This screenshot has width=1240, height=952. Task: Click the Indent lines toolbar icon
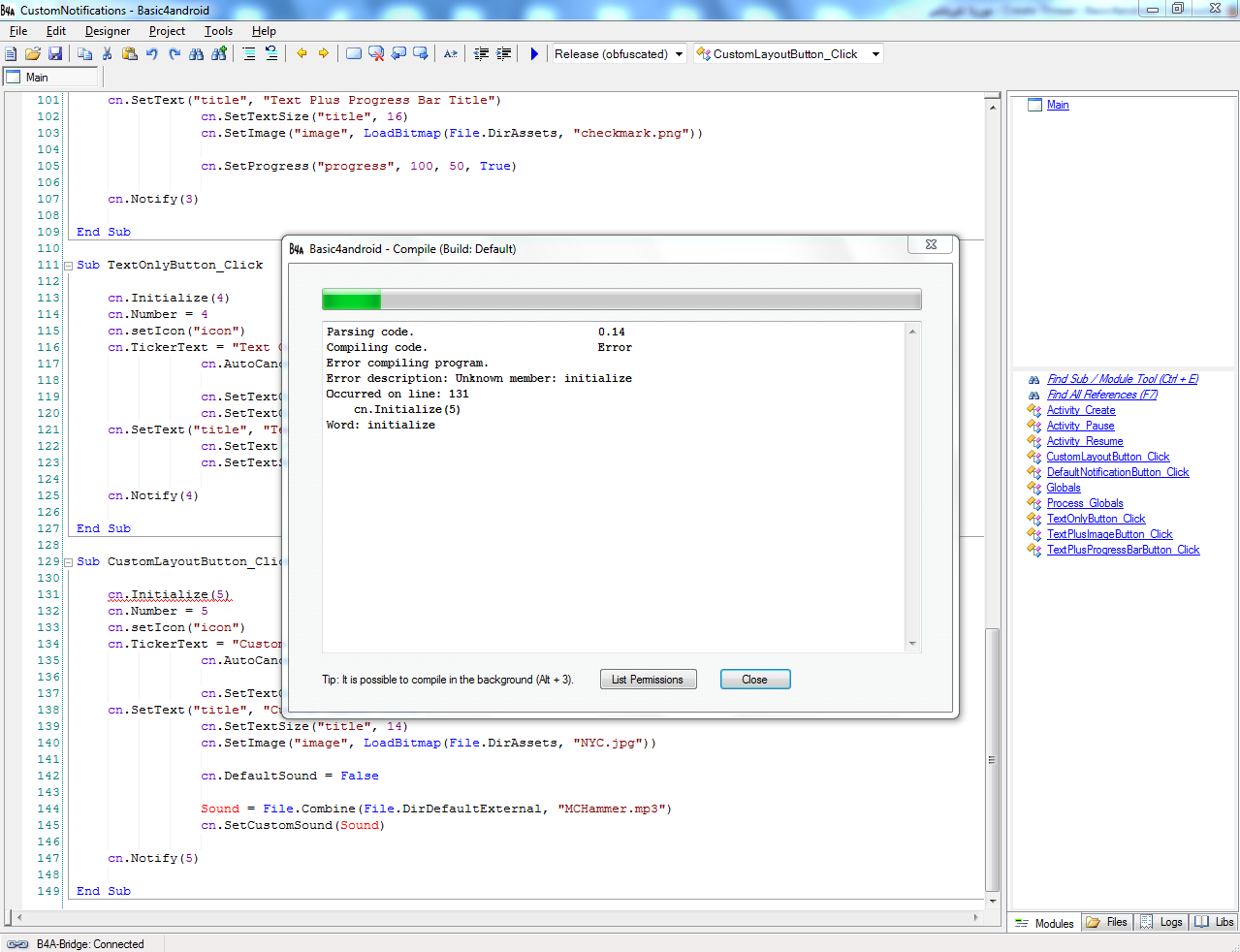click(504, 54)
